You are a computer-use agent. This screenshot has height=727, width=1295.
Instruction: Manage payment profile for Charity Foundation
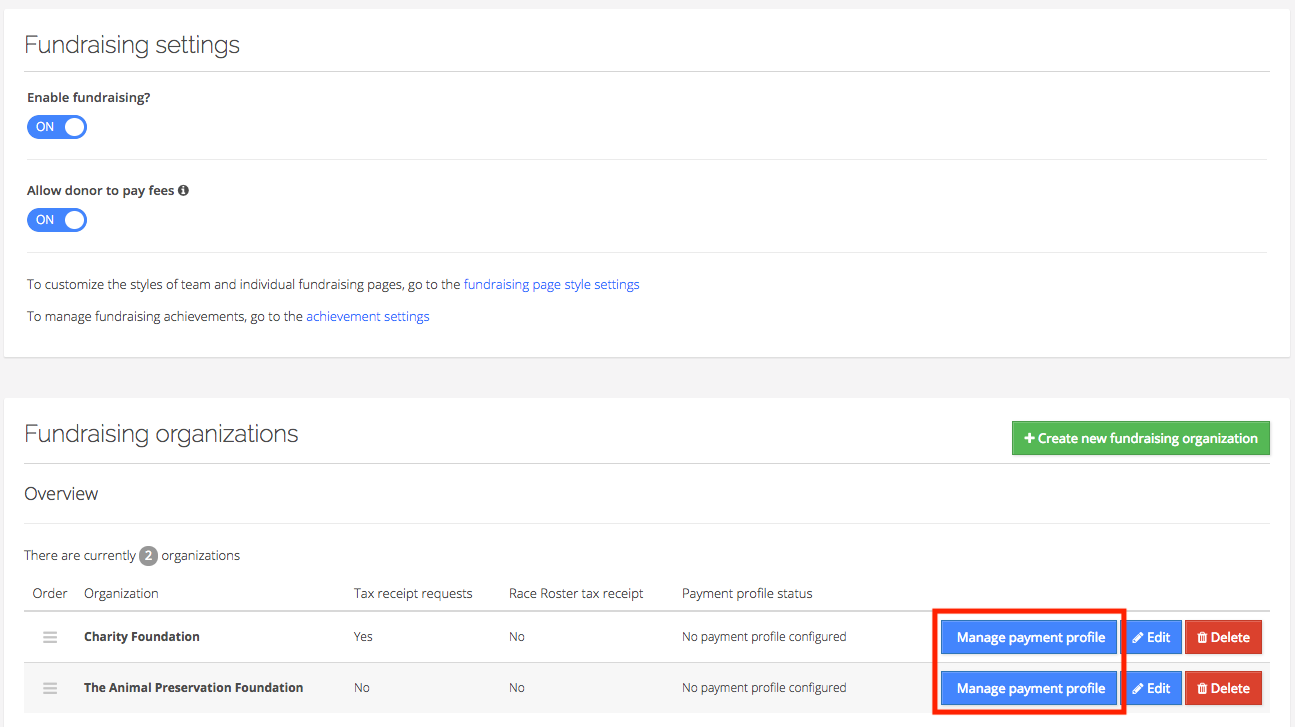(x=1030, y=637)
